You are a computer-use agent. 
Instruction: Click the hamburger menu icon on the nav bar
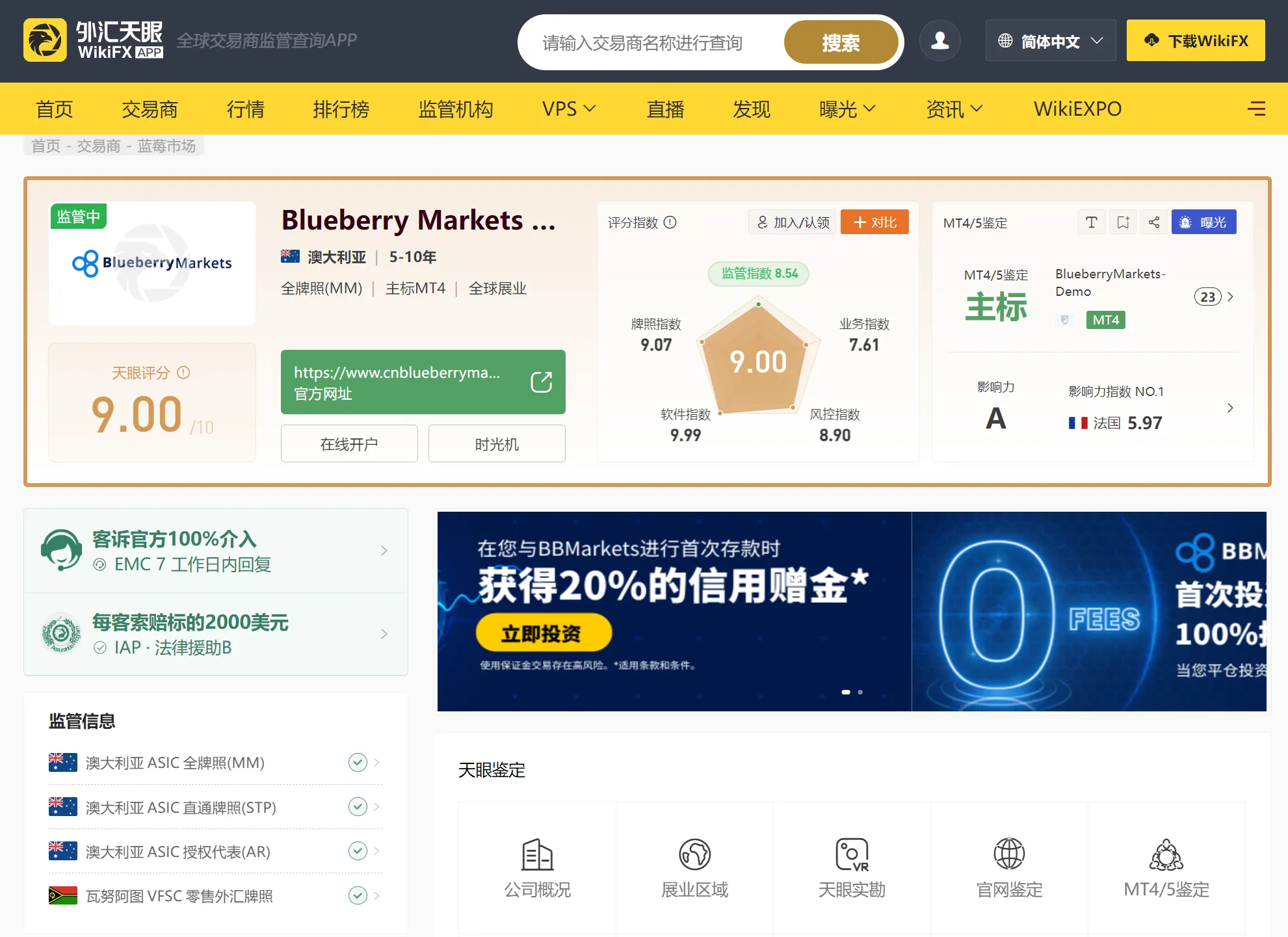coord(1256,109)
